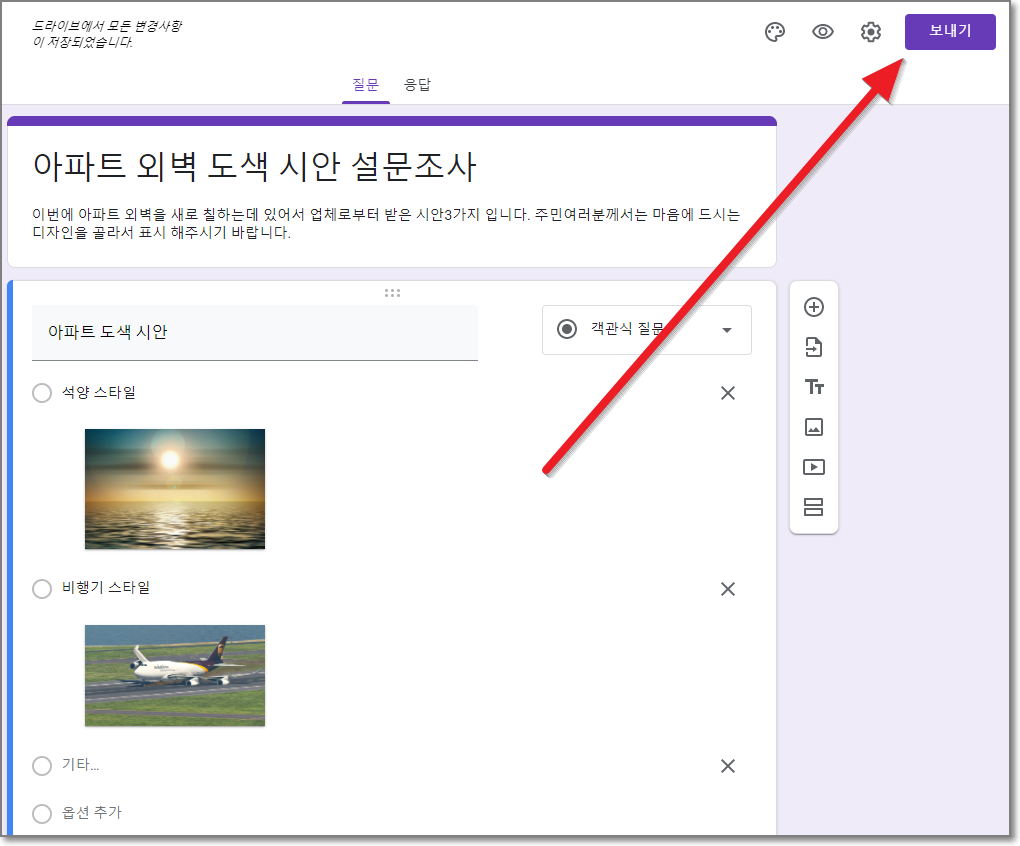The image size is (1020, 846).
Task: Open the theme customization palette icon
Action: (775, 32)
